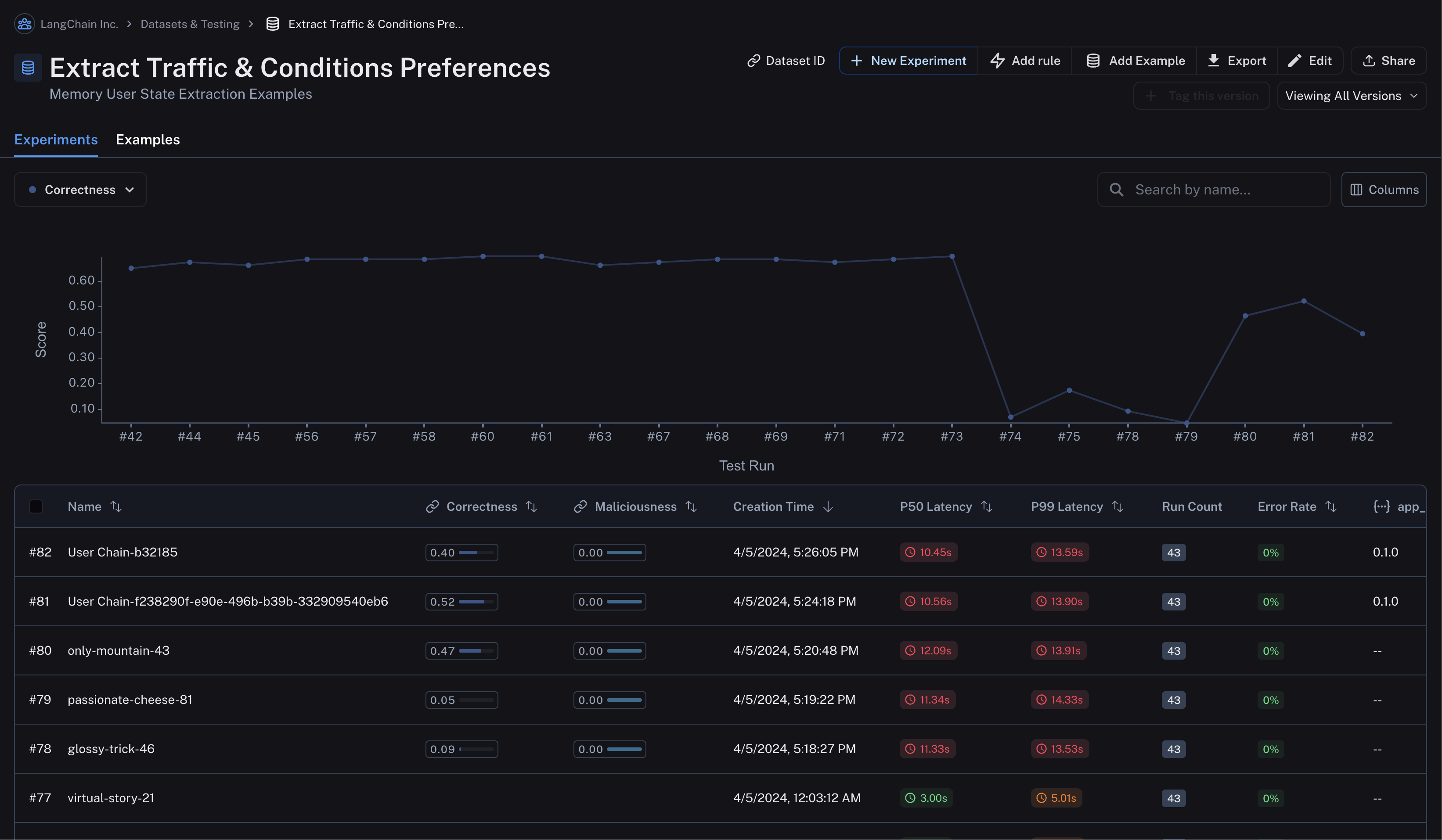
Task: Copy the Dataset ID via link icon
Action: pos(753,61)
